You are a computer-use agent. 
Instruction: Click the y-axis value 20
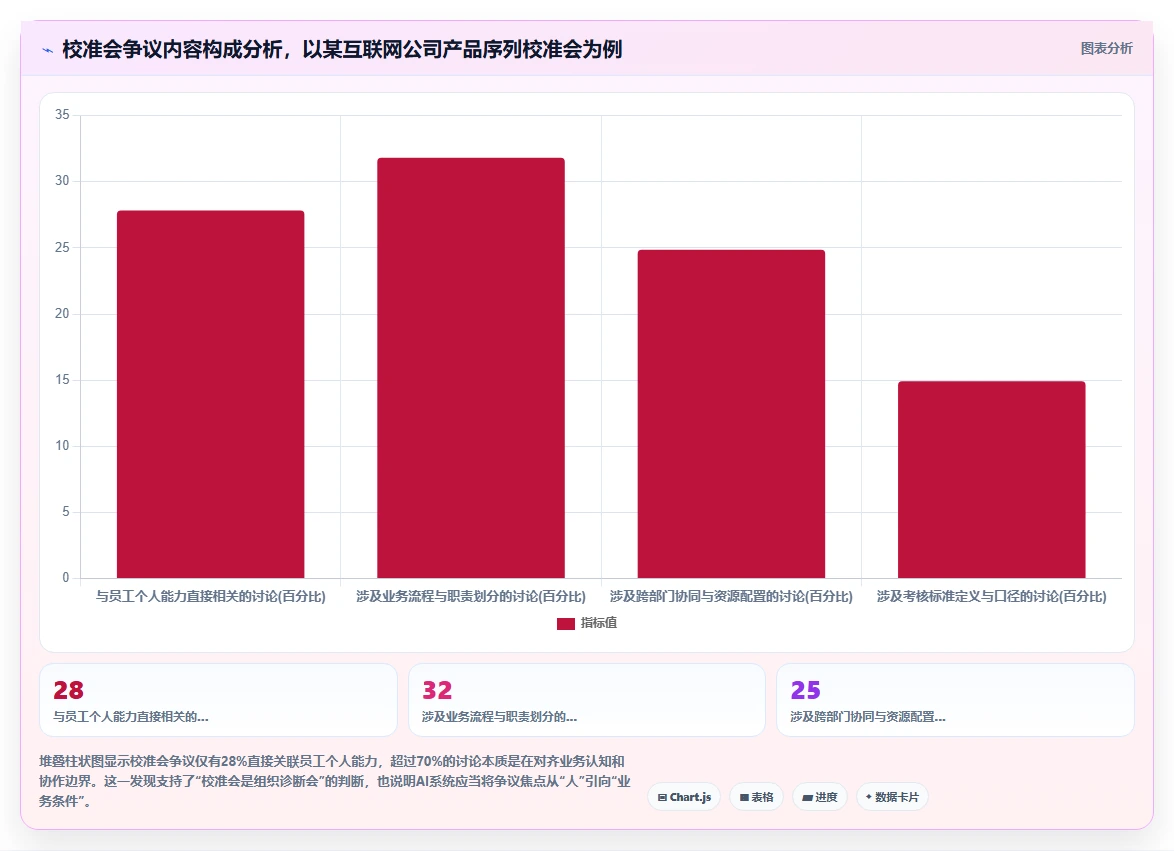click(x=62, y=313)
